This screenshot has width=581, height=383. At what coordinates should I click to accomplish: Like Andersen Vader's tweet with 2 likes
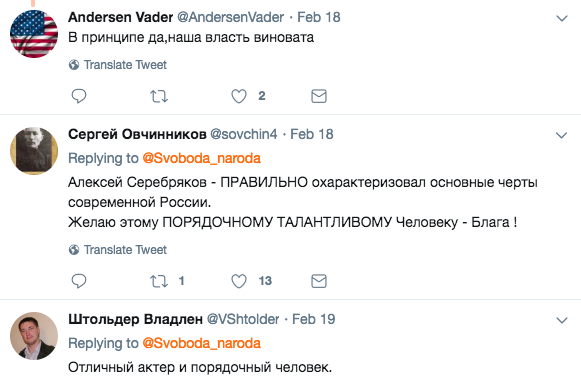(x=239, y=96)
